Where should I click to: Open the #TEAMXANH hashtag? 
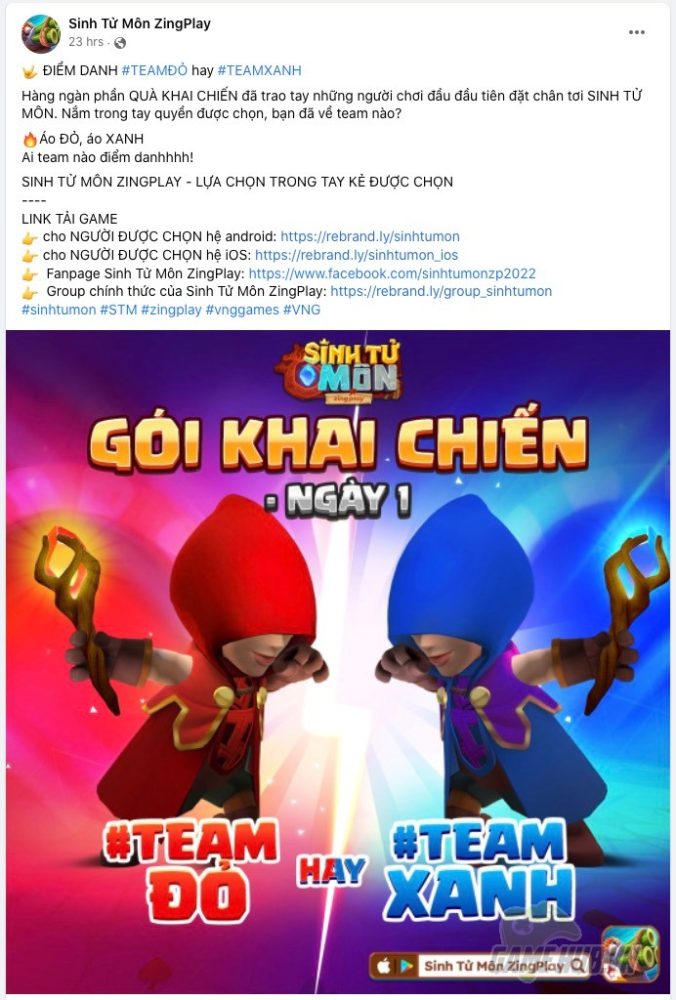[x=259, y=70]
